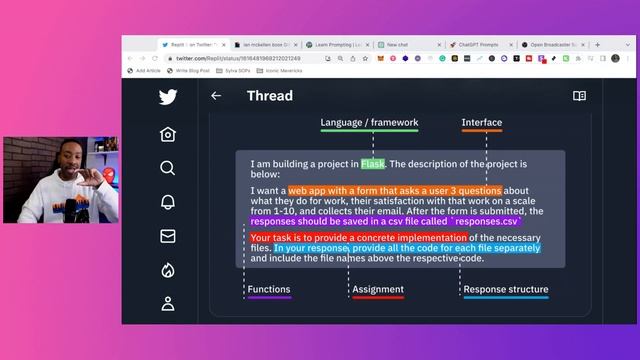Click the browser forward arrow
This screenshot has height=360, width=640.
[142, 59]
